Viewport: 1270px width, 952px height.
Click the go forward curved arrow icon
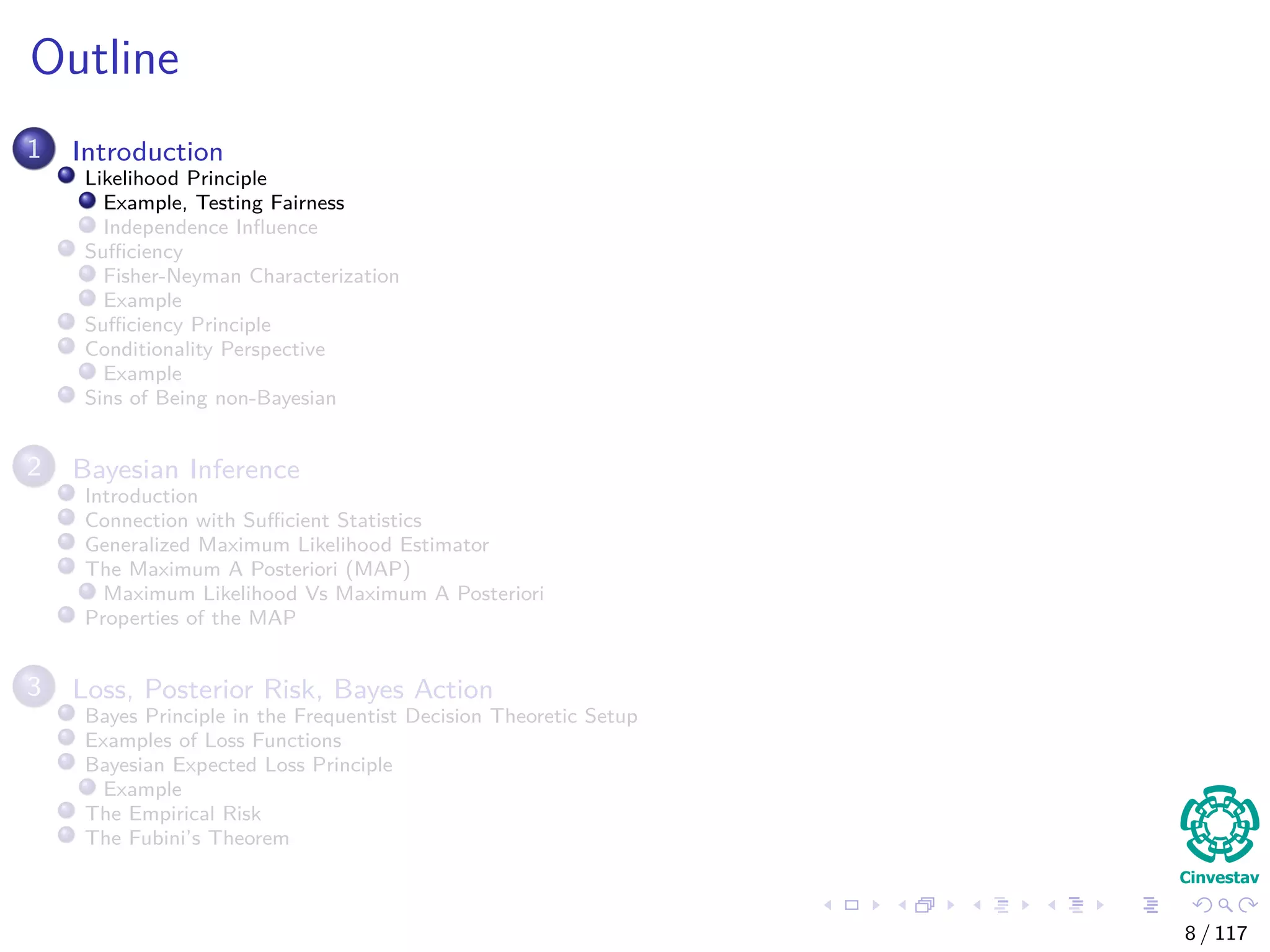[x=1248, y=905]
